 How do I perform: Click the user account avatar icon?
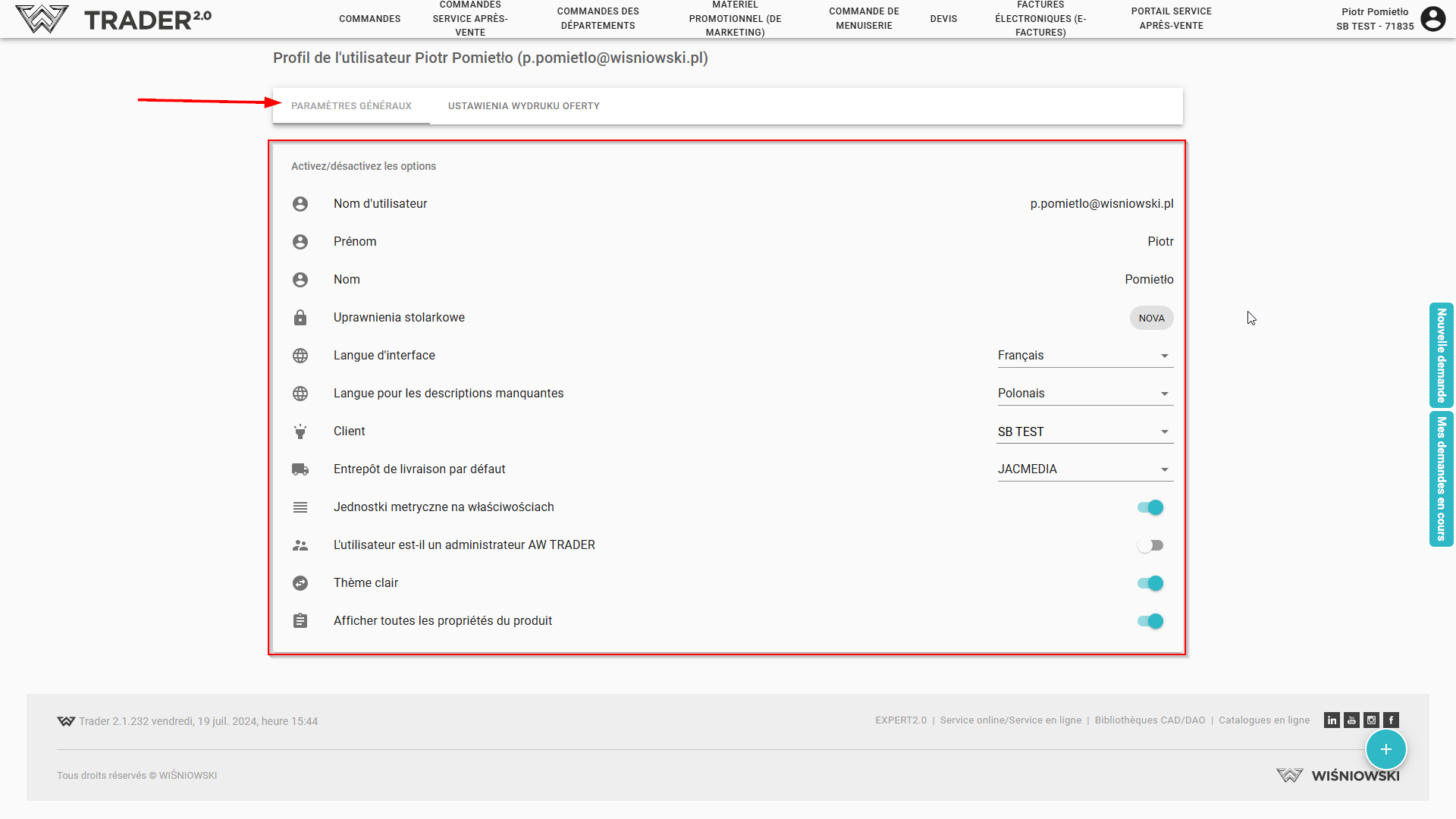(x=1432, y=18)
